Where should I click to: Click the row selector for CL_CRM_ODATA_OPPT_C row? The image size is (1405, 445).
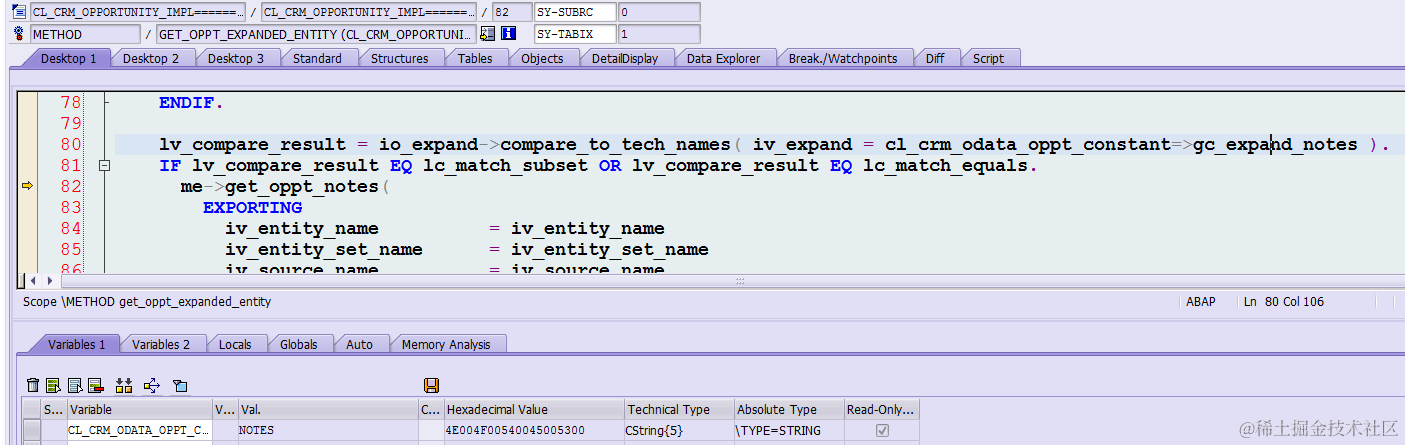32,430
